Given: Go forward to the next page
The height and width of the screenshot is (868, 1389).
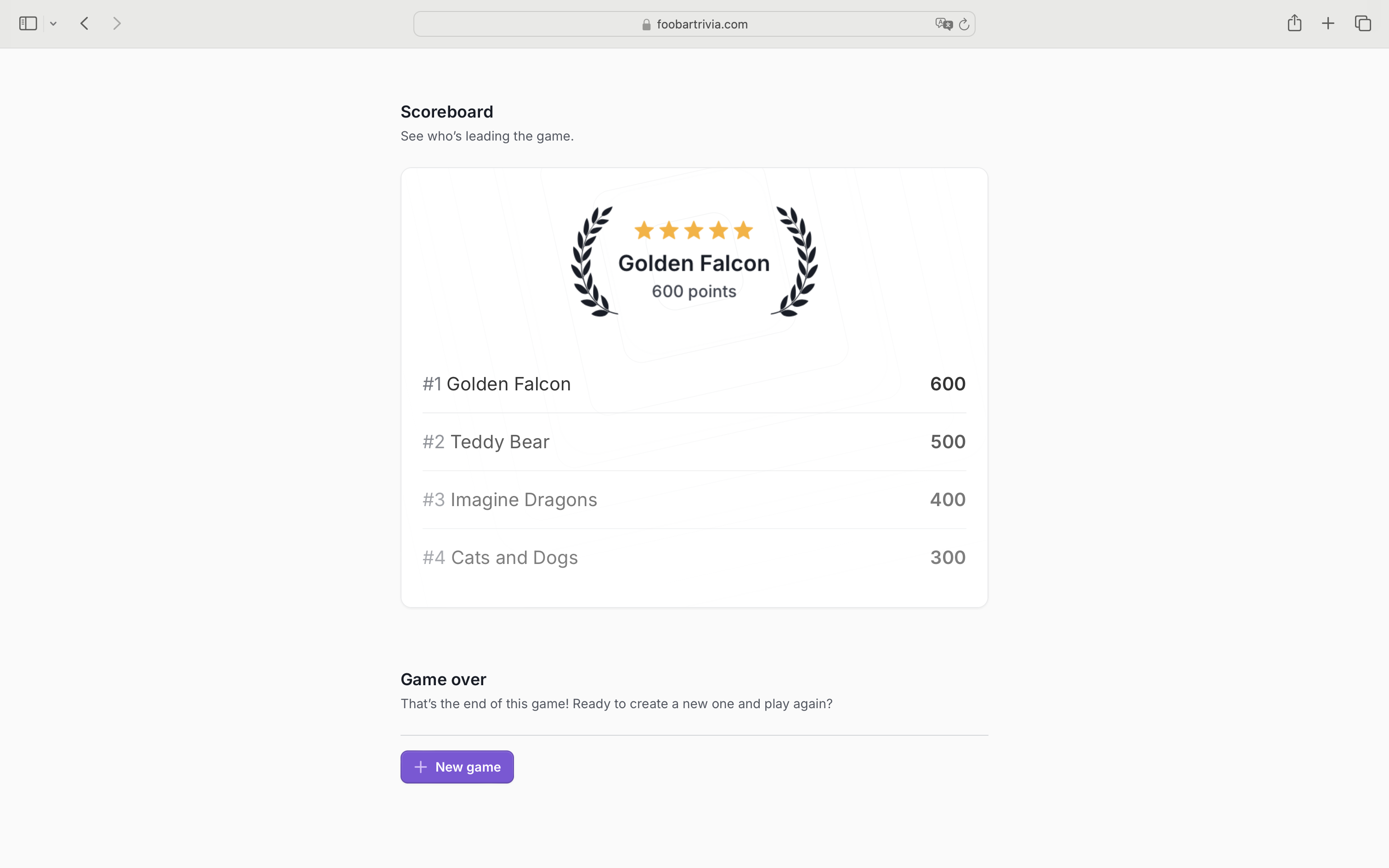Looking at the screenshot, I should [x=117, y=23].
